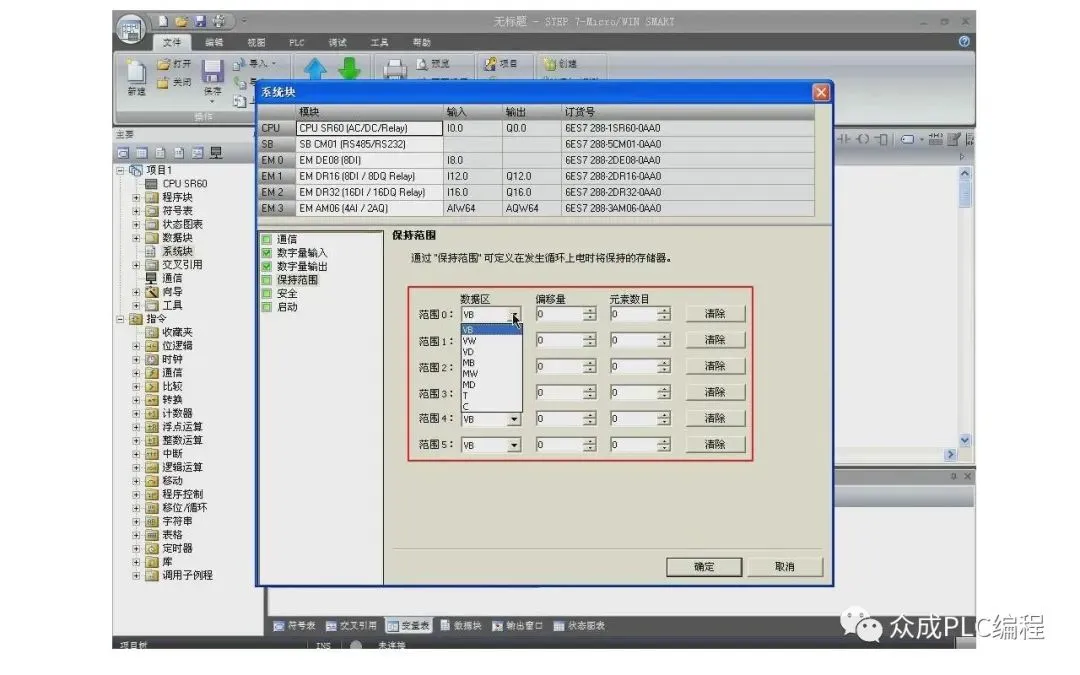Image resolution: width=1080 pixels, height=675 pixels.
Task: Expand the 位逻辑 instruction node
Action: [136, 346]
